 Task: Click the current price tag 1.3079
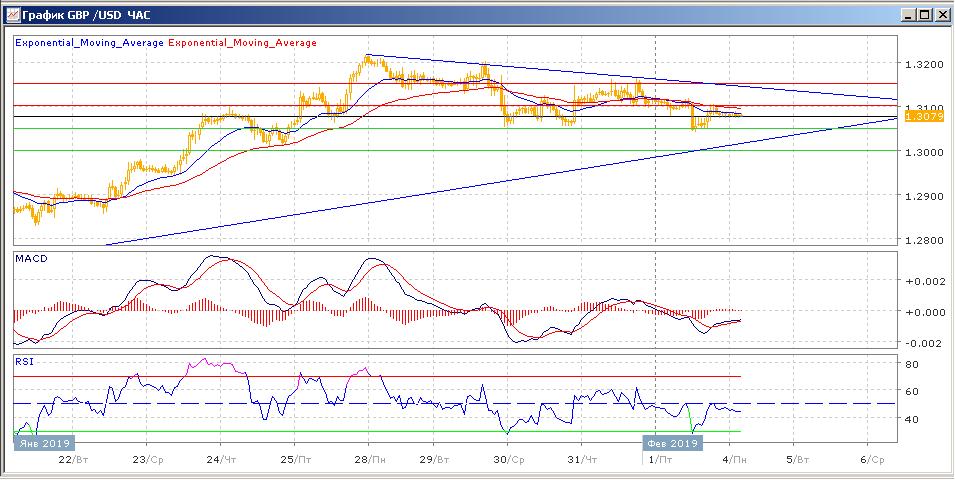click(924, 116)
